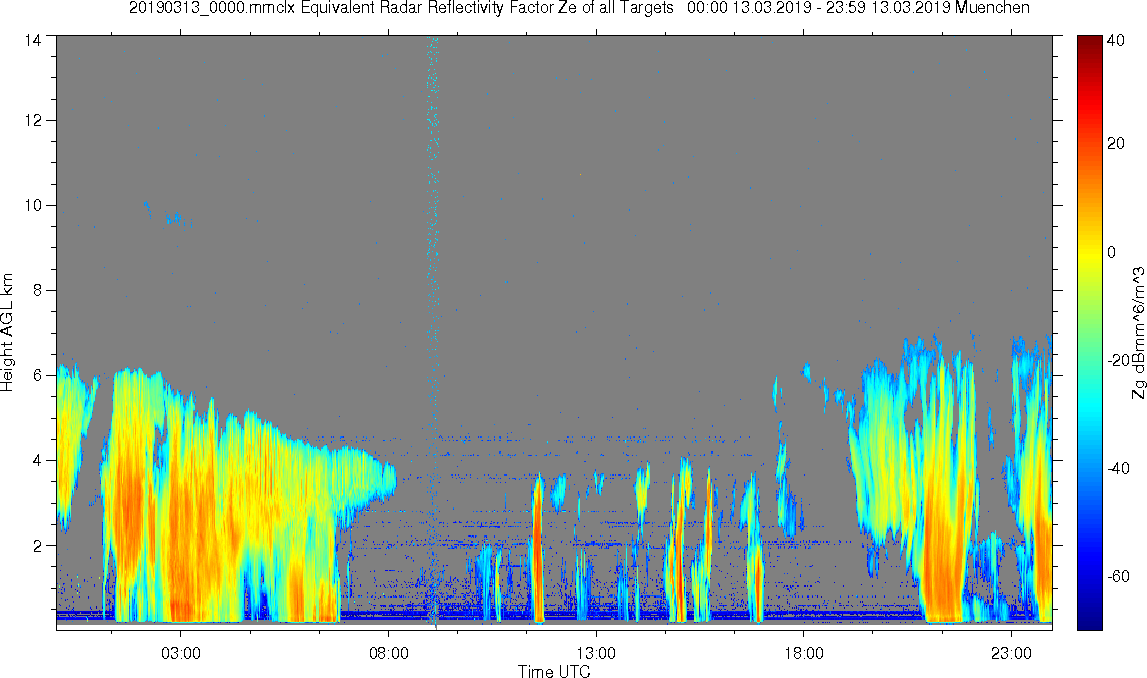This screenshot has height=678, width=1147.
Task: Click the 'Zg dBmm^6/m^3' colorbar label
Action: pos(1138,333)
